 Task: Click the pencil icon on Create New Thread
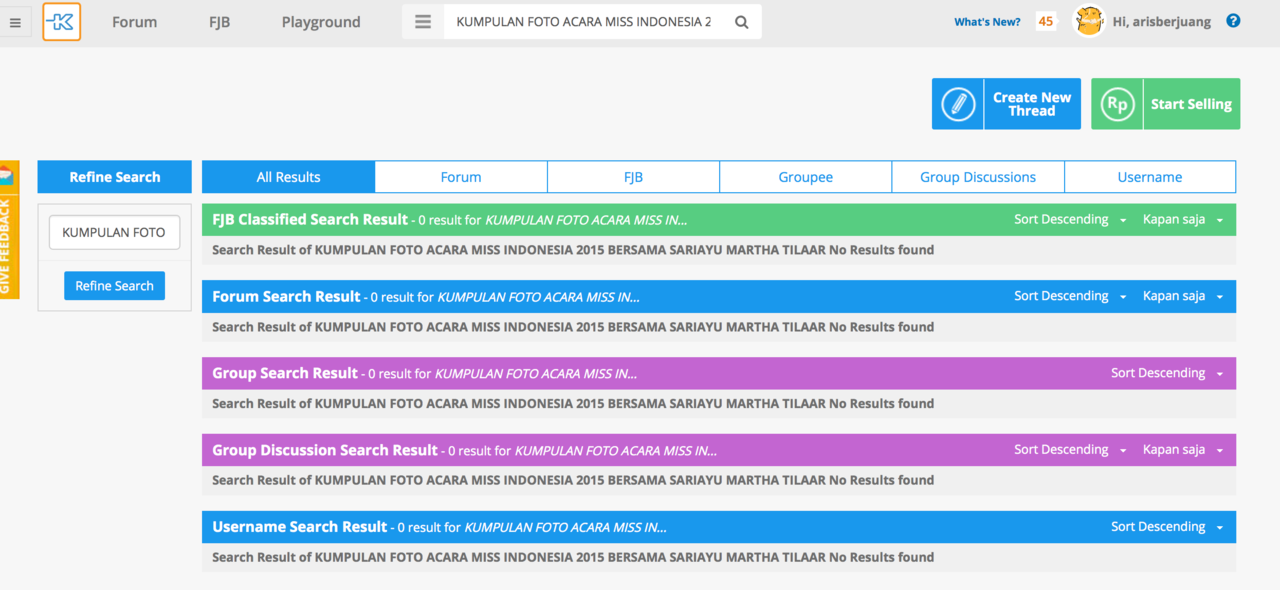[958, 104]
